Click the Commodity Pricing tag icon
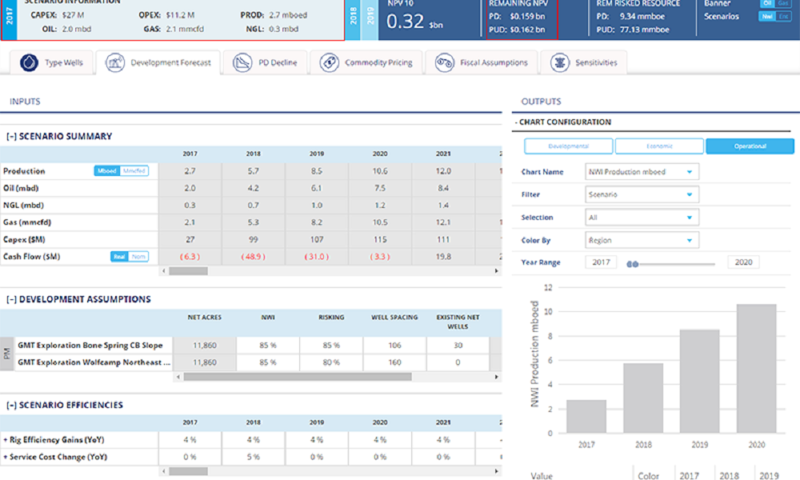Screen dimensions: 800x480 click(x=329, y=63)
